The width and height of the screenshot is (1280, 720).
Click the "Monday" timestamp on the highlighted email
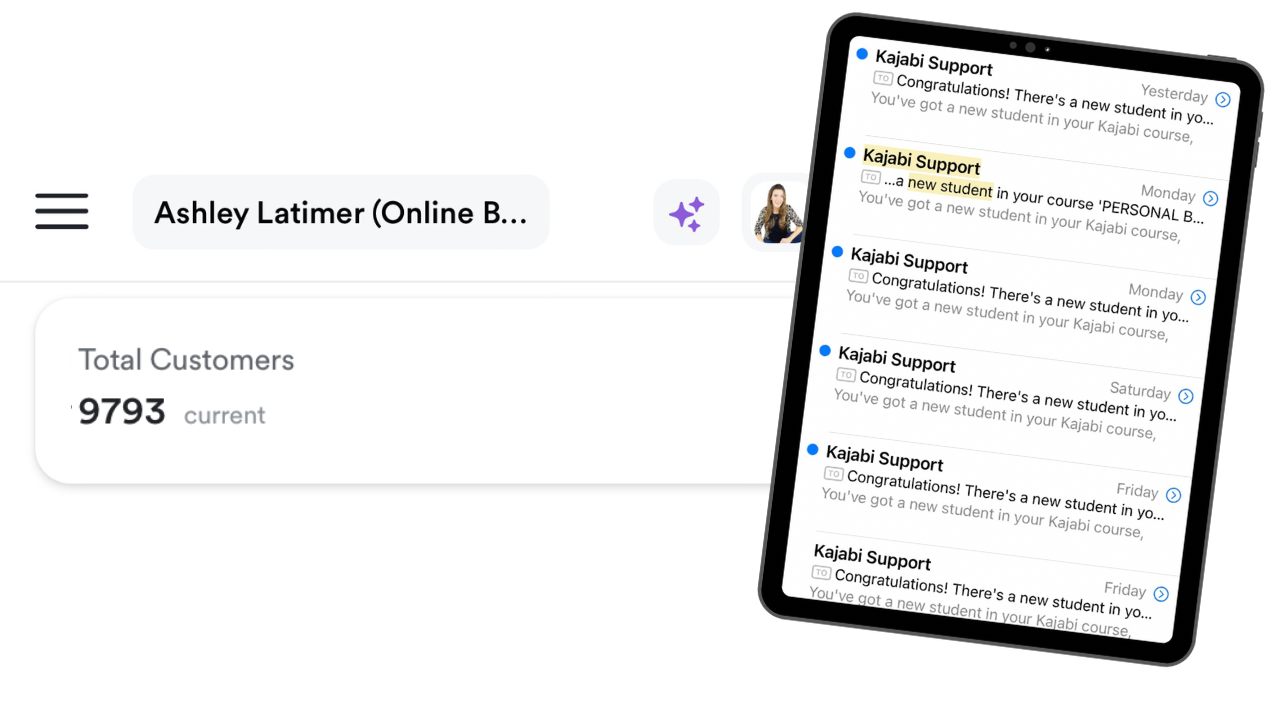(x=1168, y=193)
